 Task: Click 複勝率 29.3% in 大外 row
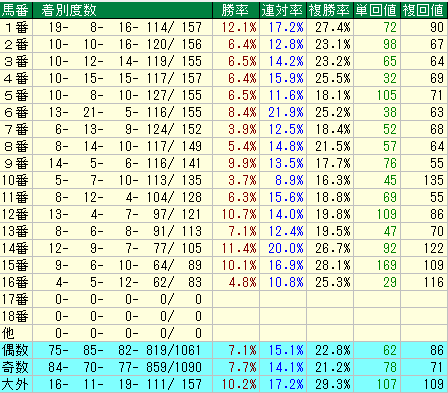click(333, 384)
